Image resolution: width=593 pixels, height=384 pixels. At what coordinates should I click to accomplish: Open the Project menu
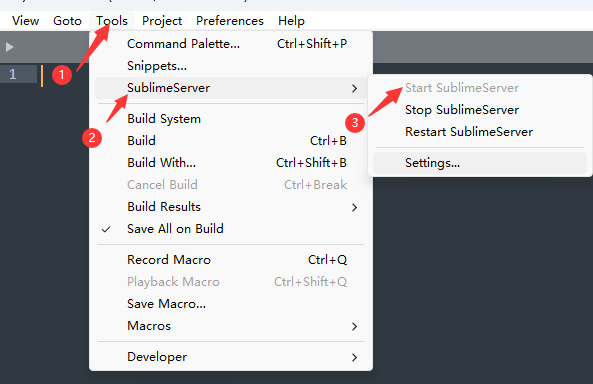162,21
